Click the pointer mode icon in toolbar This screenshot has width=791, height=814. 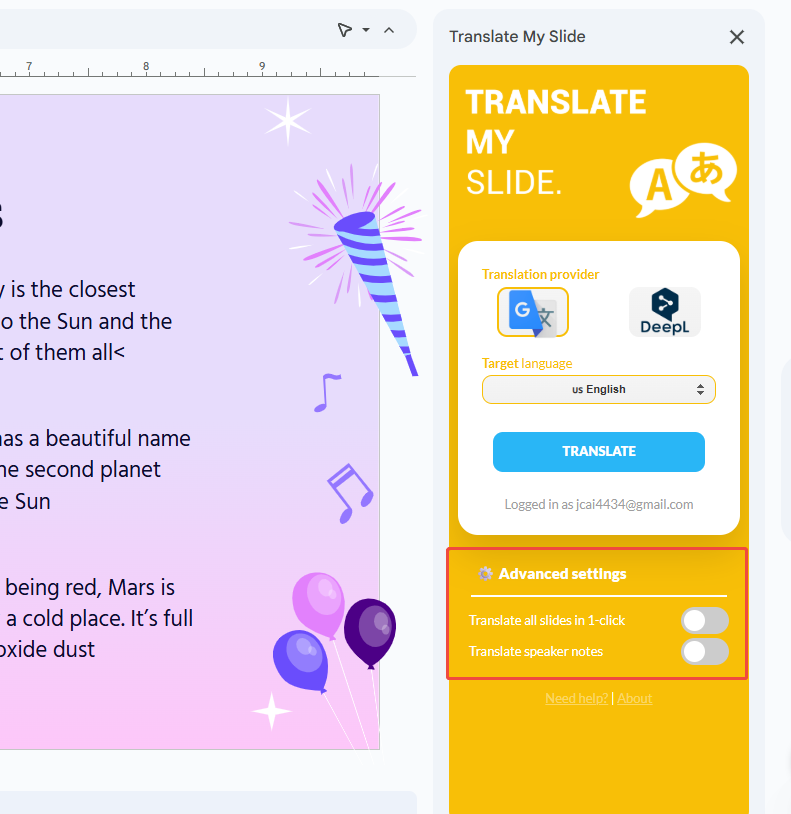tap(345, 30)
